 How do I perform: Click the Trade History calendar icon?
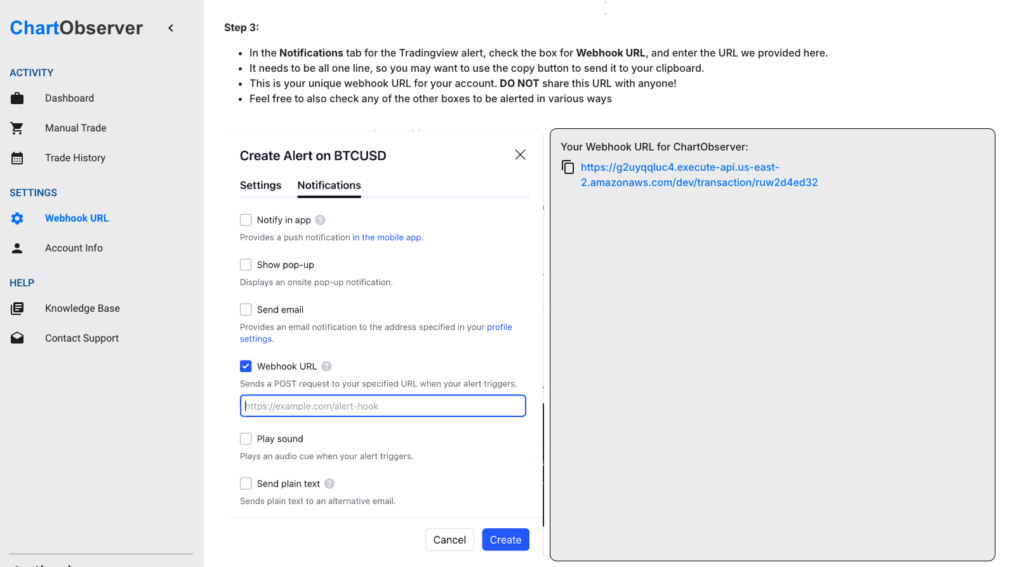(17, 158)
